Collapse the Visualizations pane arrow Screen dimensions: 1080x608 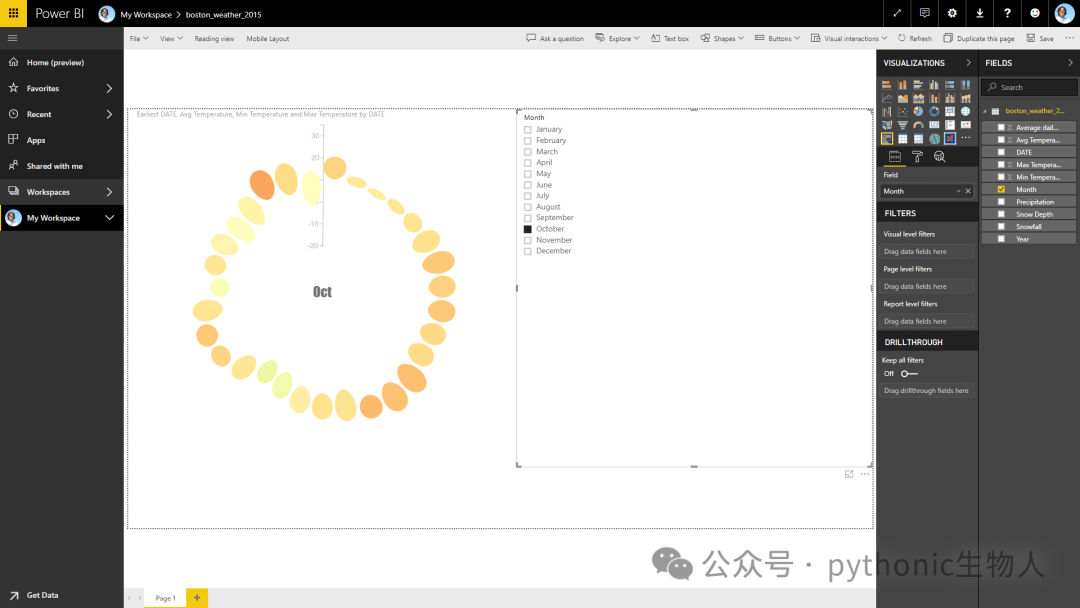click(x=968, y=63)
